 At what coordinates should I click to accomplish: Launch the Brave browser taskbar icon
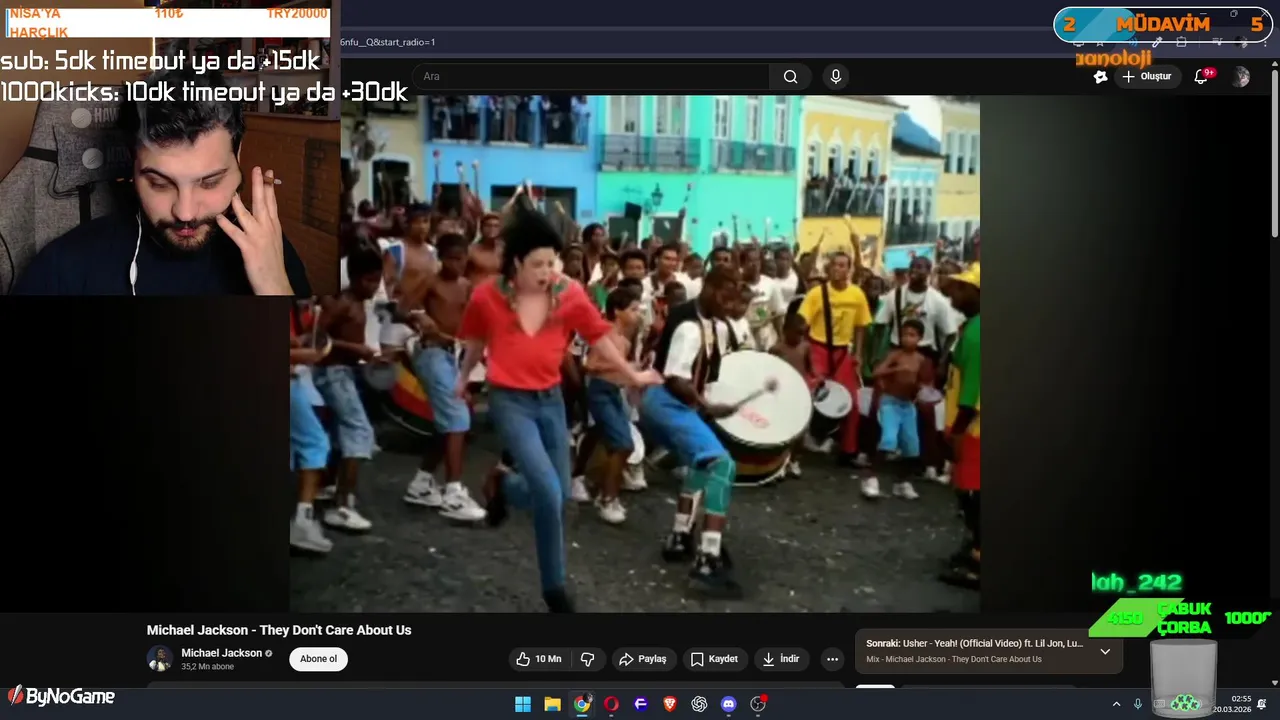pos(670,704)
